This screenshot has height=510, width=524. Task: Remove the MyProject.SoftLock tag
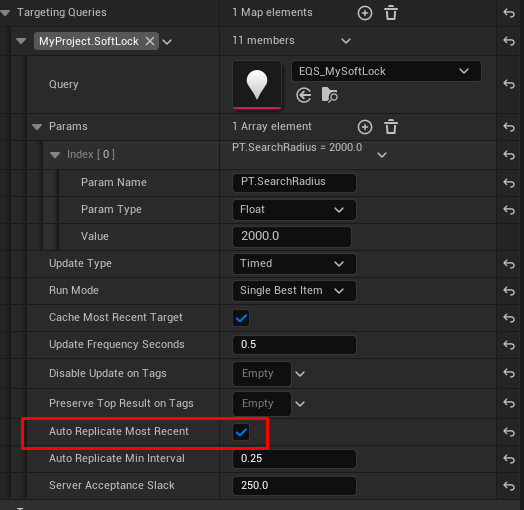point(150,41)
